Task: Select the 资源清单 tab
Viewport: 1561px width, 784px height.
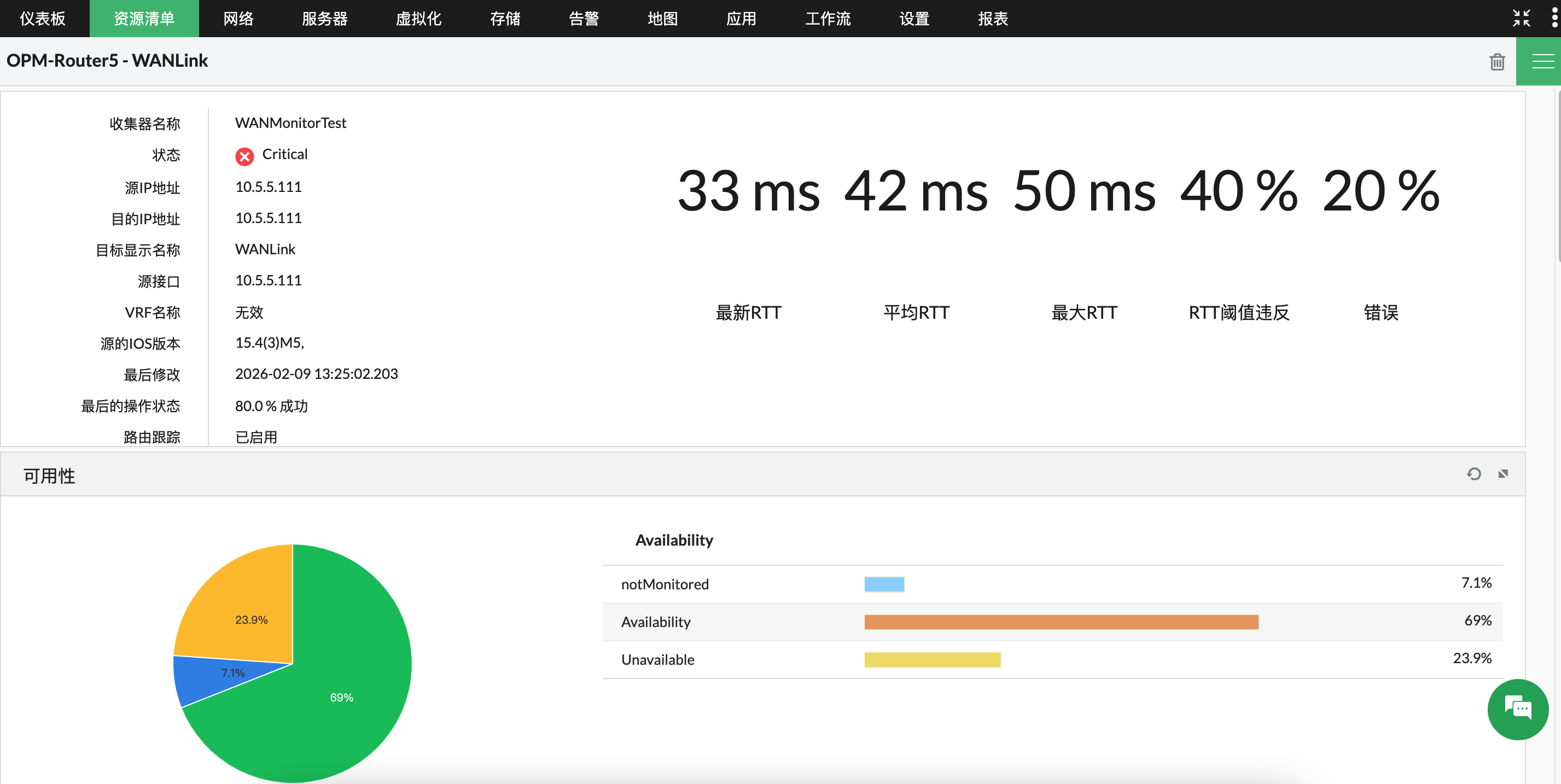Action: click(144, 18)
